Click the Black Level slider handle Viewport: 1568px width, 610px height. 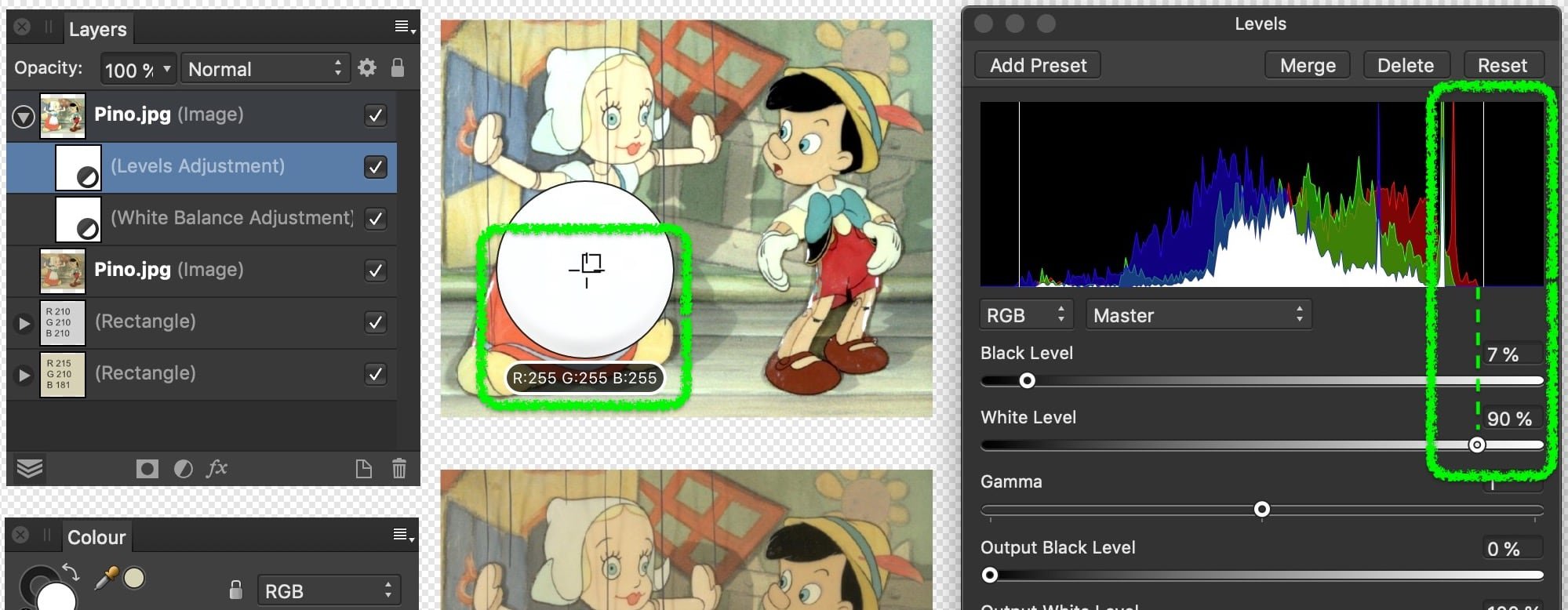point(1027,380)
